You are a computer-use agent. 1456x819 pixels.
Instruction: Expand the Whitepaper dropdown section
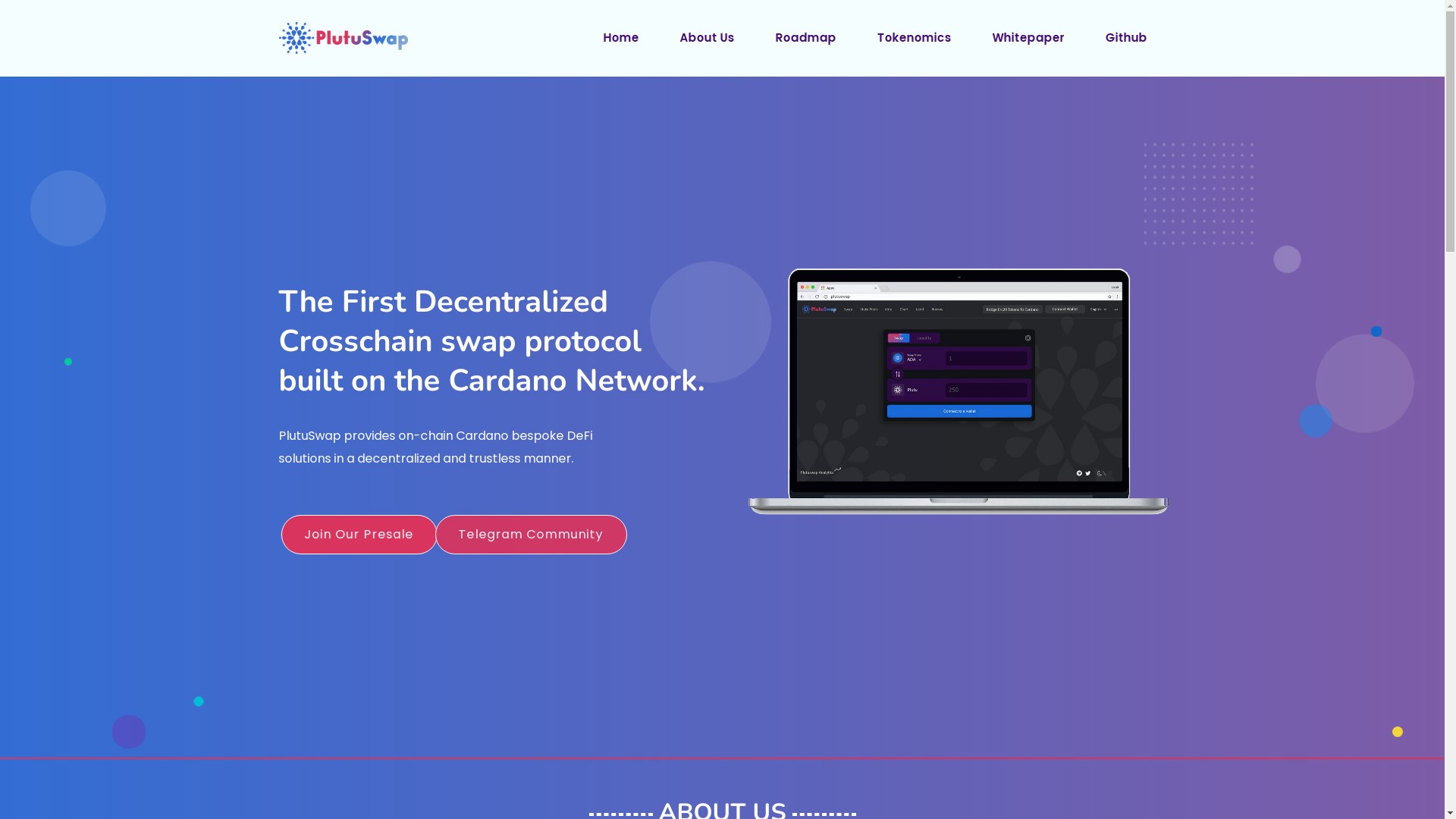click(1028, 38)
